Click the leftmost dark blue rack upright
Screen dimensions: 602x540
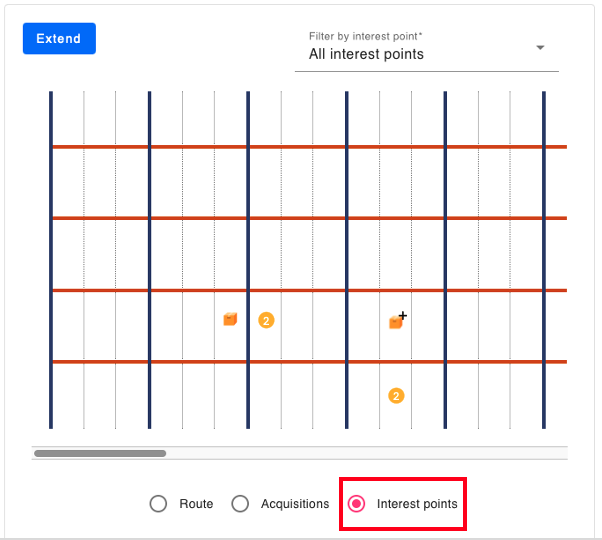tap(51, 260)
